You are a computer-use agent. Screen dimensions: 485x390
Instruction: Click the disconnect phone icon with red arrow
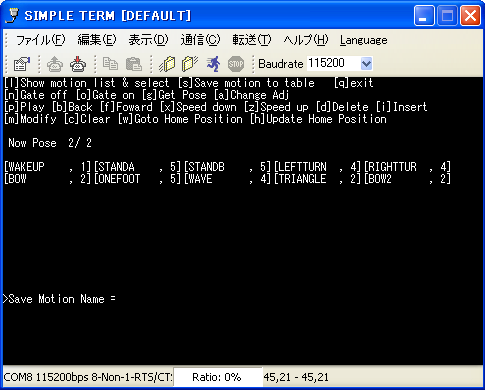point(78,64)
